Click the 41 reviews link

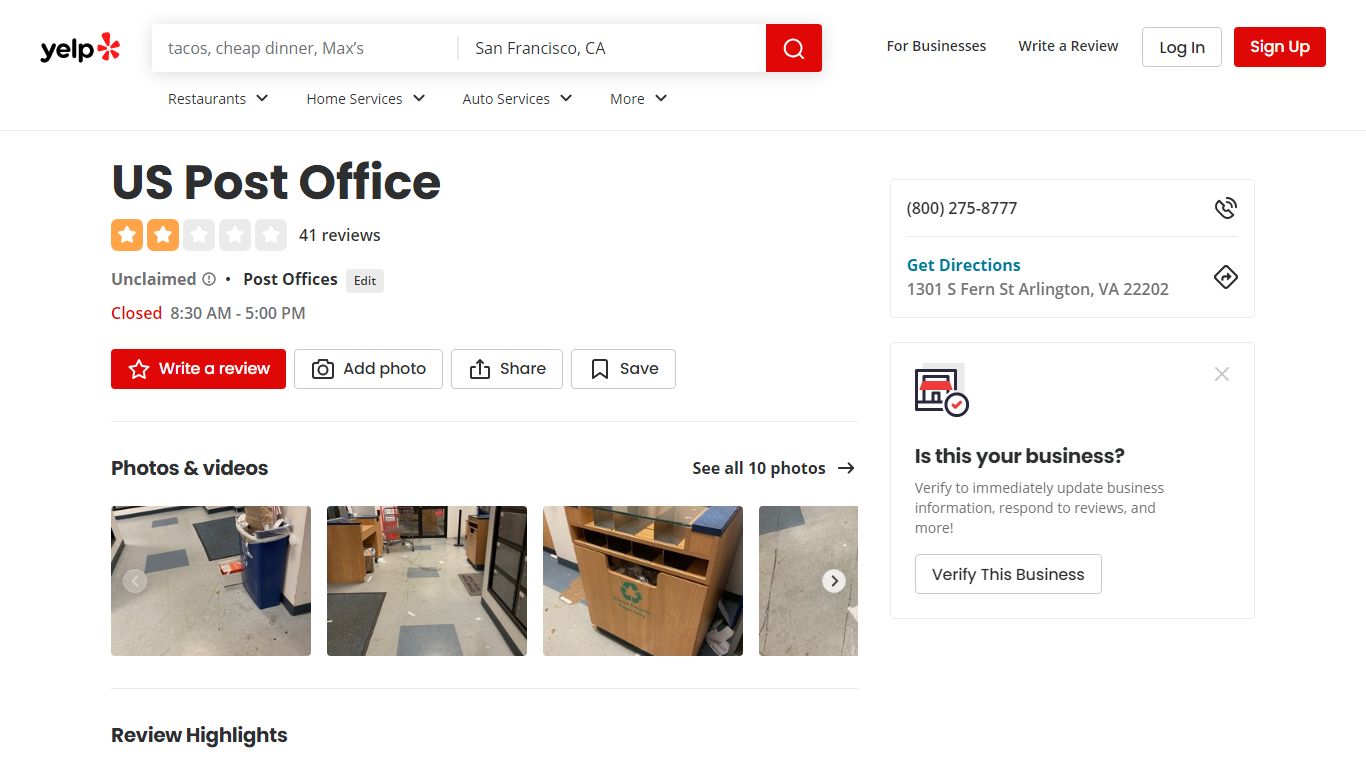(x=340, y=235)
